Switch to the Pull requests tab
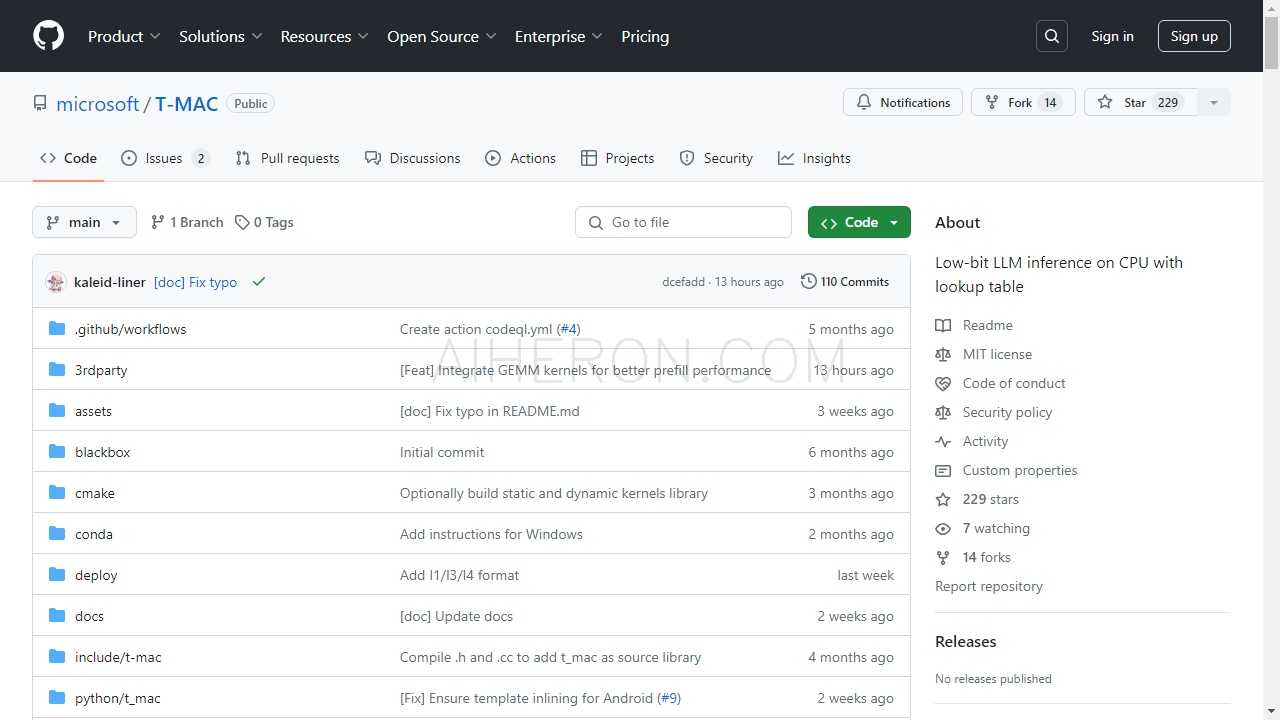 pyautogui.click(x=288, y=158)
